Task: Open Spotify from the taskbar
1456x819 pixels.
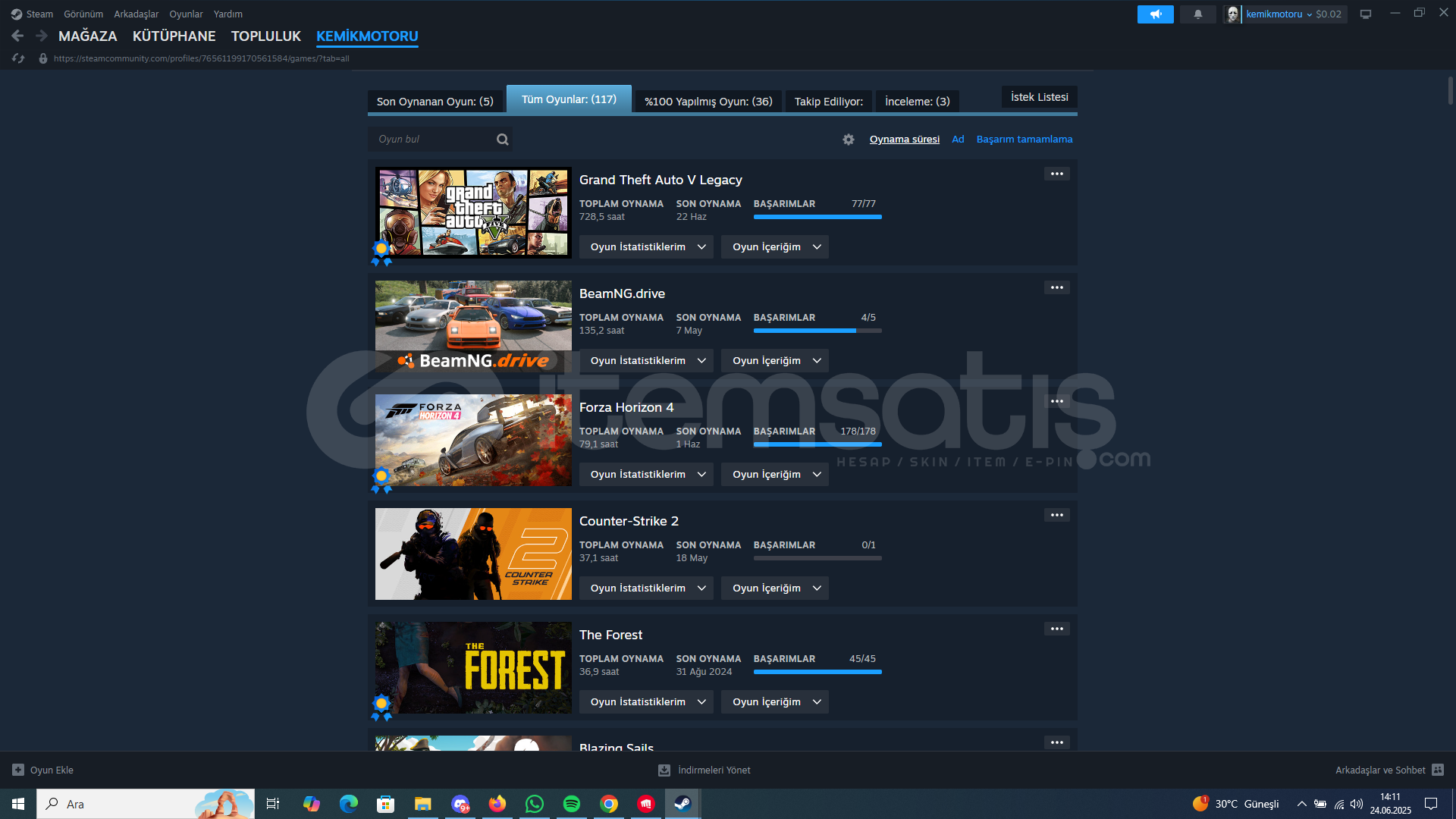Action: 572,804
